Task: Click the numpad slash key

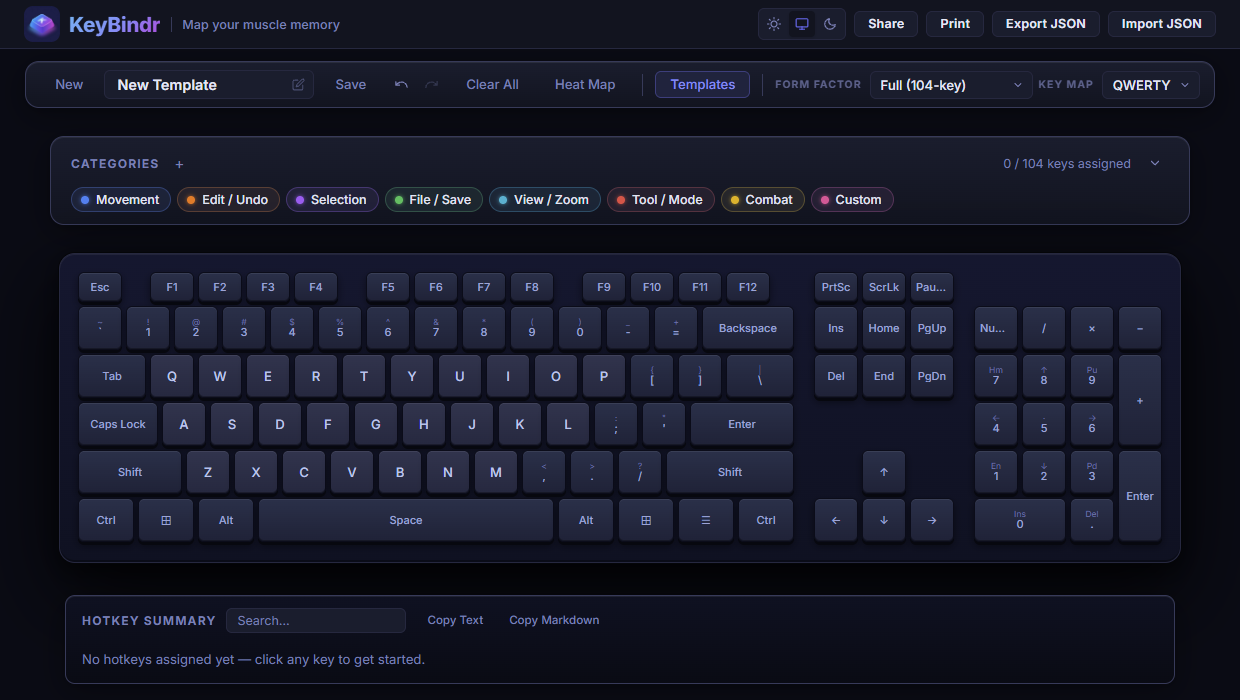Action: click(x=1044, y=328)
